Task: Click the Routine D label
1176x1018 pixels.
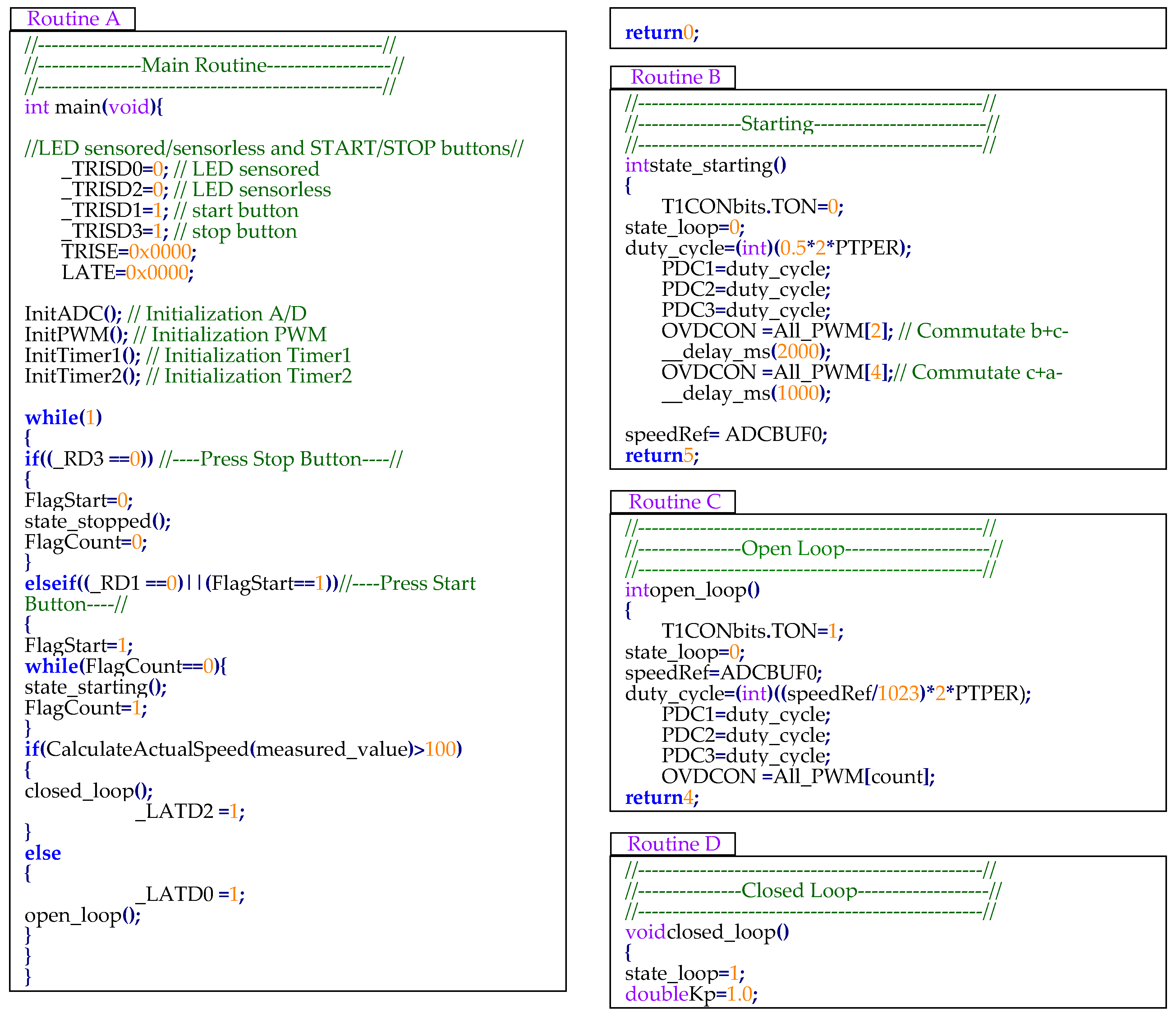Action: 673,844
